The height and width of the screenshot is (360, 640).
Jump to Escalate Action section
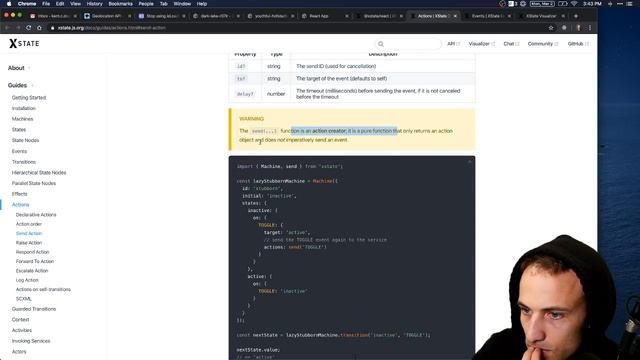[x=32, y=271]
